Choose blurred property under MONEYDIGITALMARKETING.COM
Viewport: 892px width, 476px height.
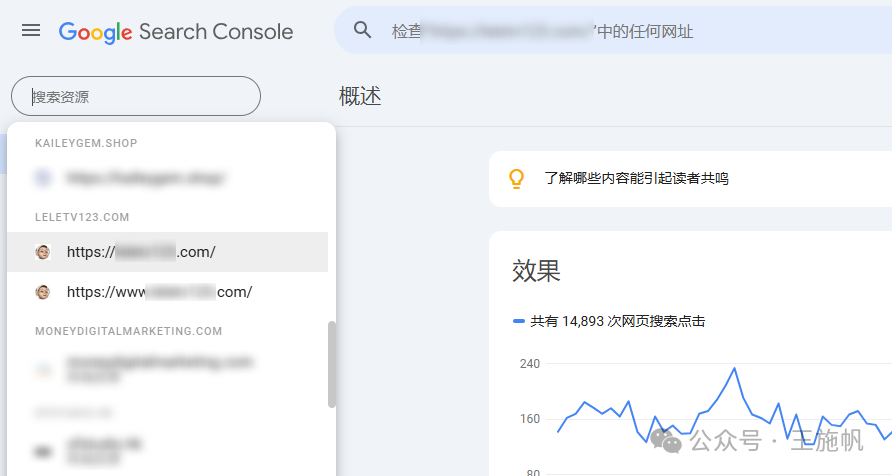[167, 369]
